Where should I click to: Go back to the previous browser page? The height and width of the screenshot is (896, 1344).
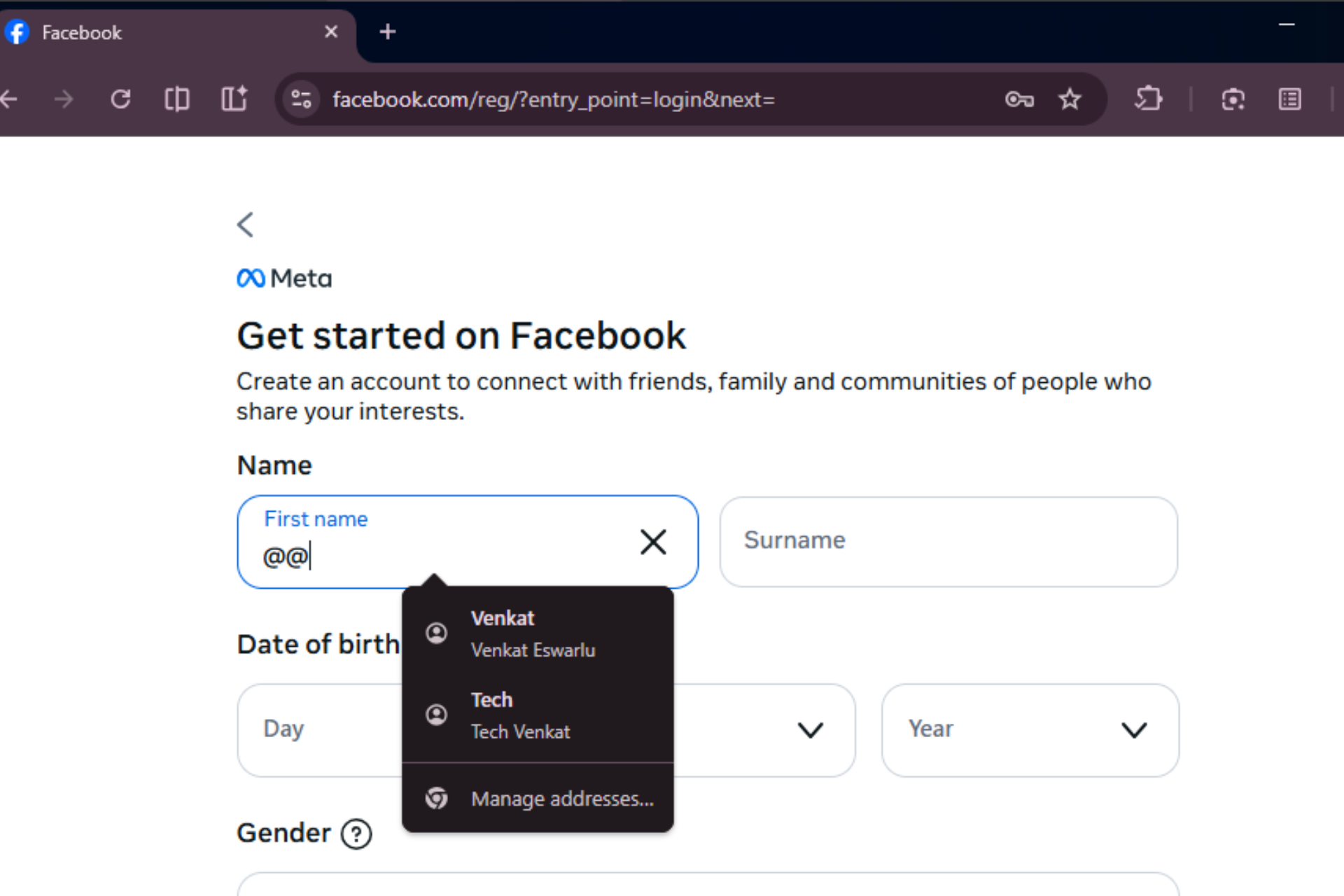(x=9, y=99)
